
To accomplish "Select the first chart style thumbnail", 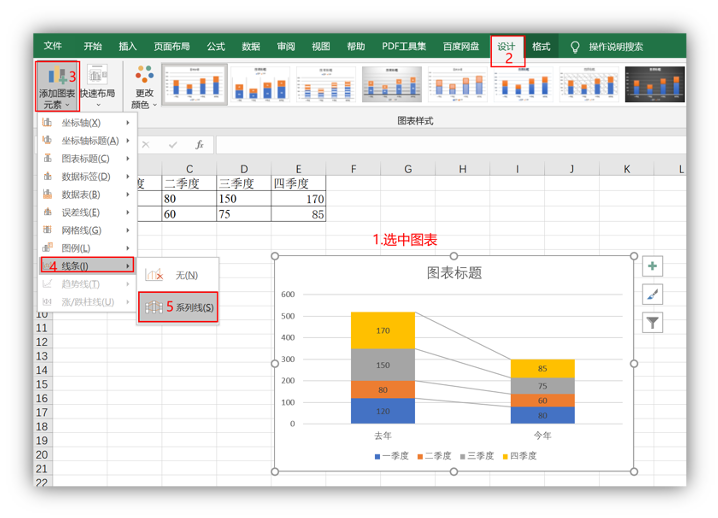I will click(195, 84).
